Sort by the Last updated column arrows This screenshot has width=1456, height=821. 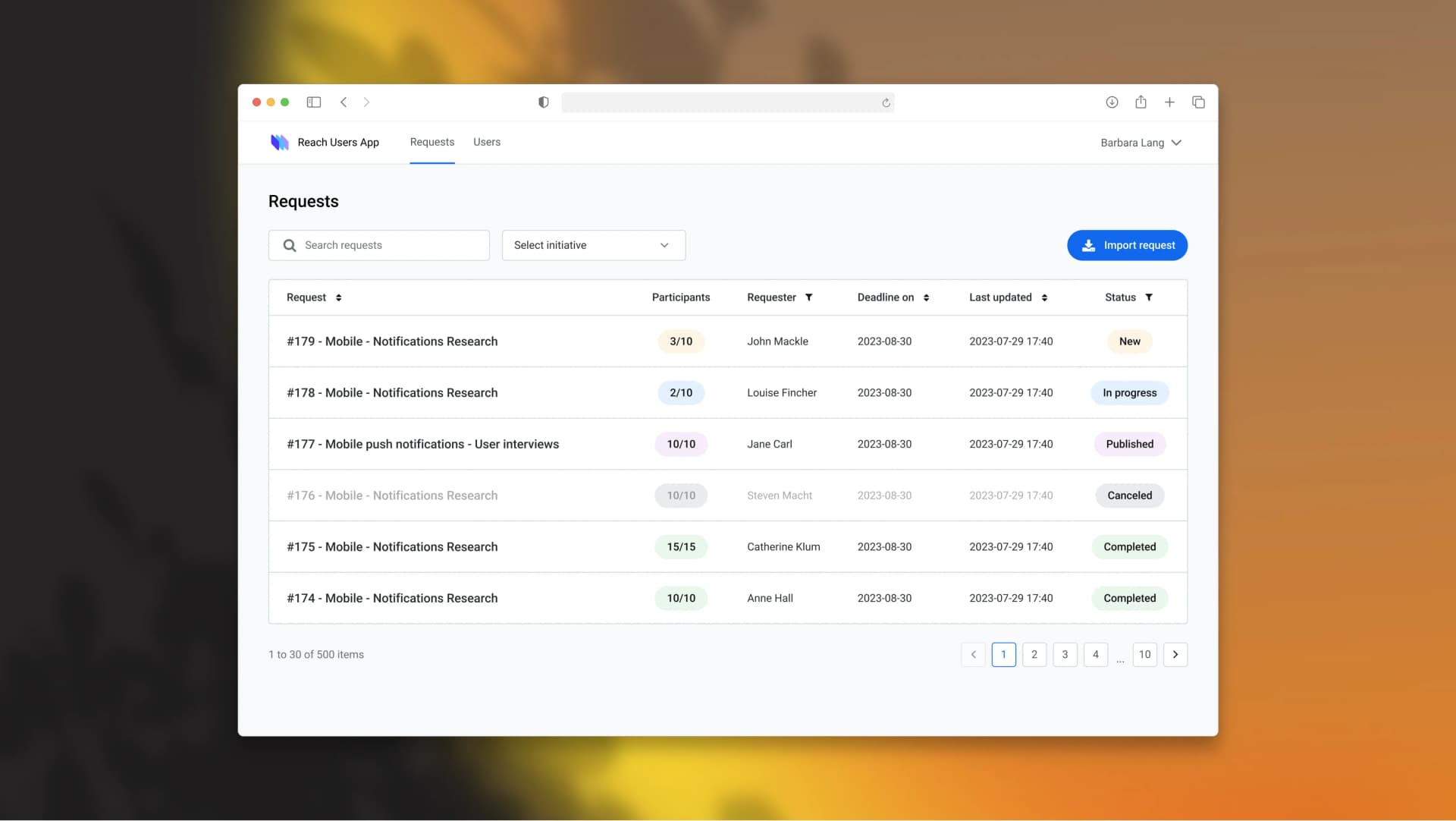[1044, 298]
